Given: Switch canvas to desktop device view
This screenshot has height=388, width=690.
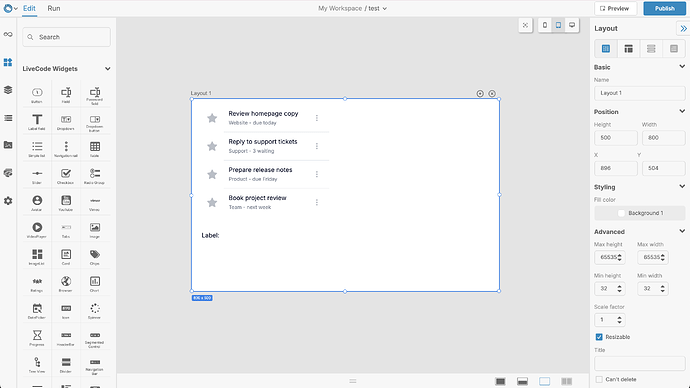Looking at the screenshot, I should [572, 25].
